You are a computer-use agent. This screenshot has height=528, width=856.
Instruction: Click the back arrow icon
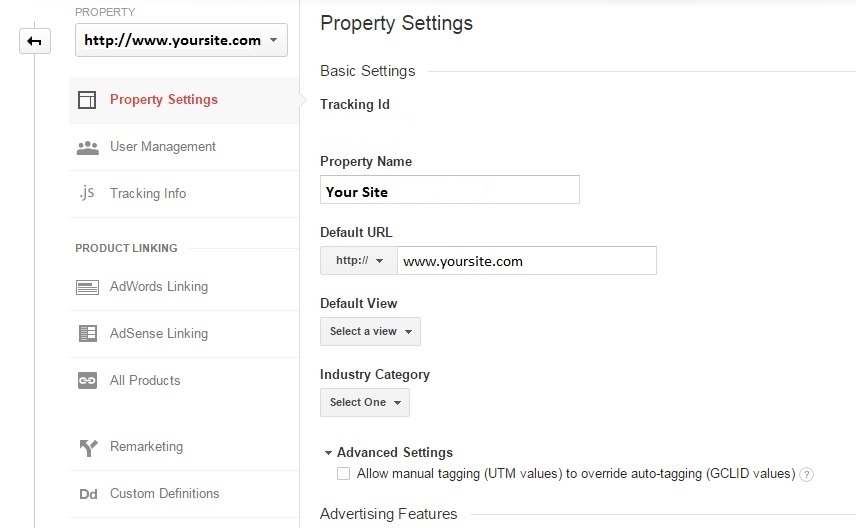point(34,41)
